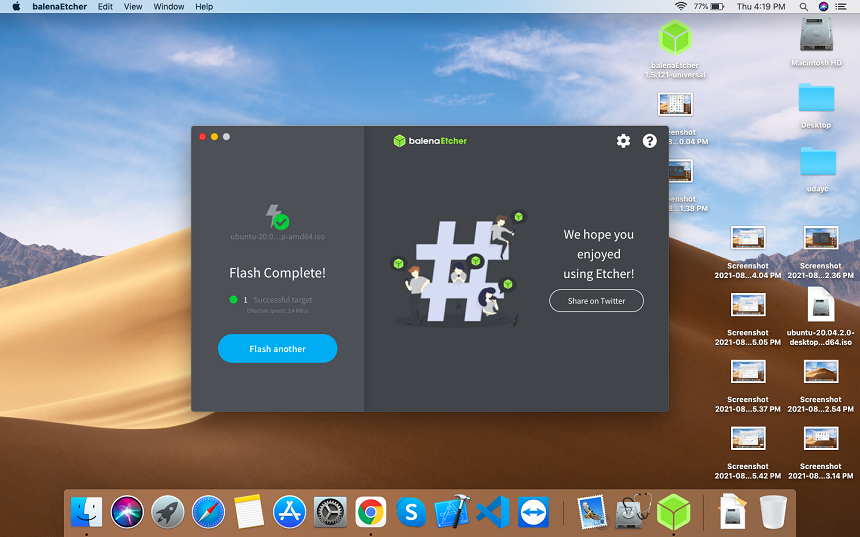Click balenaEtcher green cube in Dock
The height and width of the screenshot is (537, 860).
click(x=674, y=512)
